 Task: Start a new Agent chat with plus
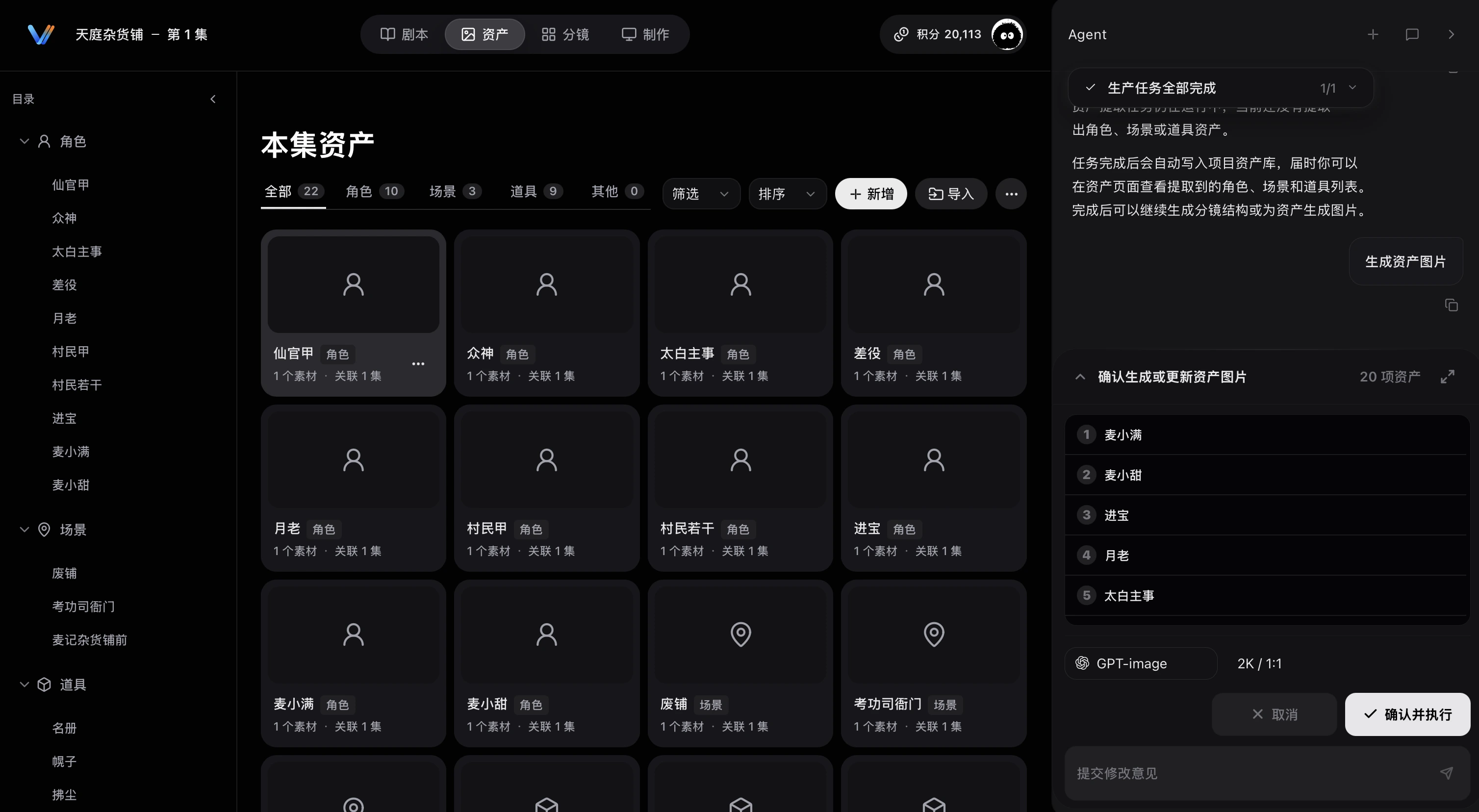point(1373,34)
